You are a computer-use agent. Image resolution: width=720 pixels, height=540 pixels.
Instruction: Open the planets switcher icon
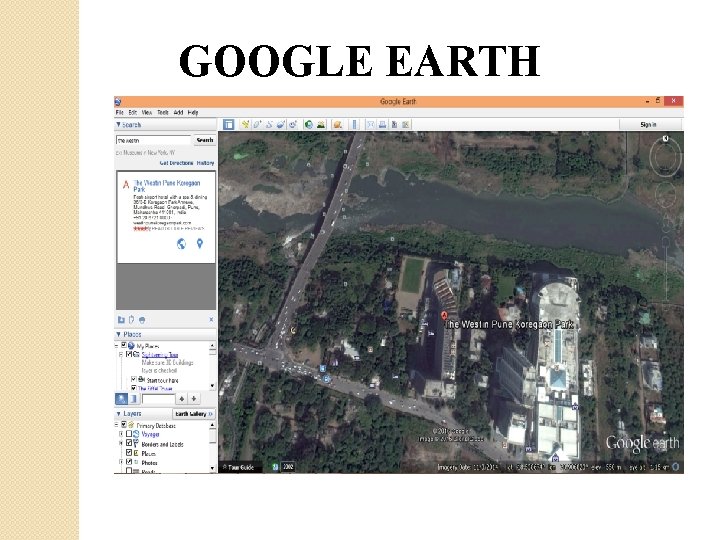338,124
